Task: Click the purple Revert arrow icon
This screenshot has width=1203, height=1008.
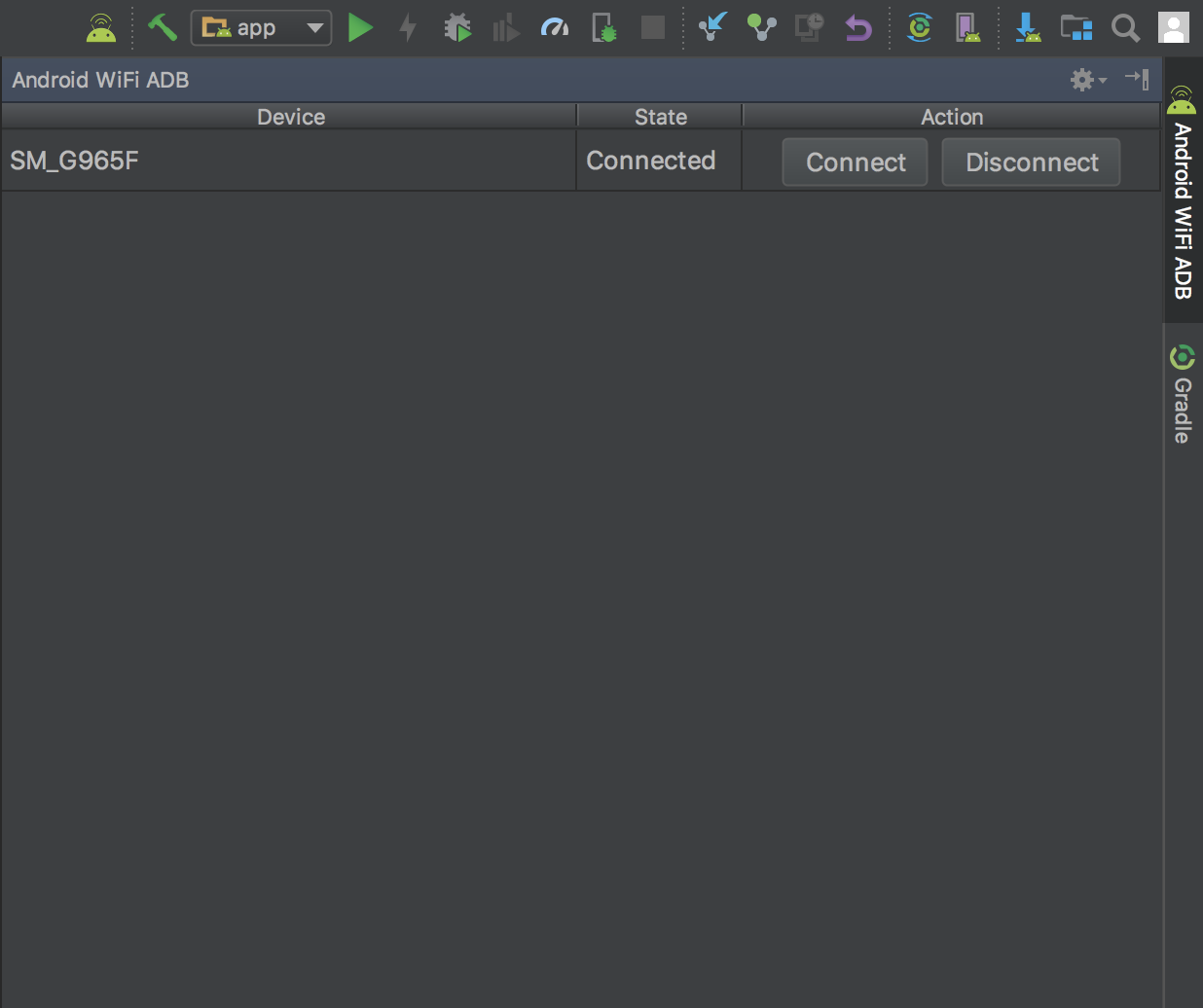Action: [857, 27]
